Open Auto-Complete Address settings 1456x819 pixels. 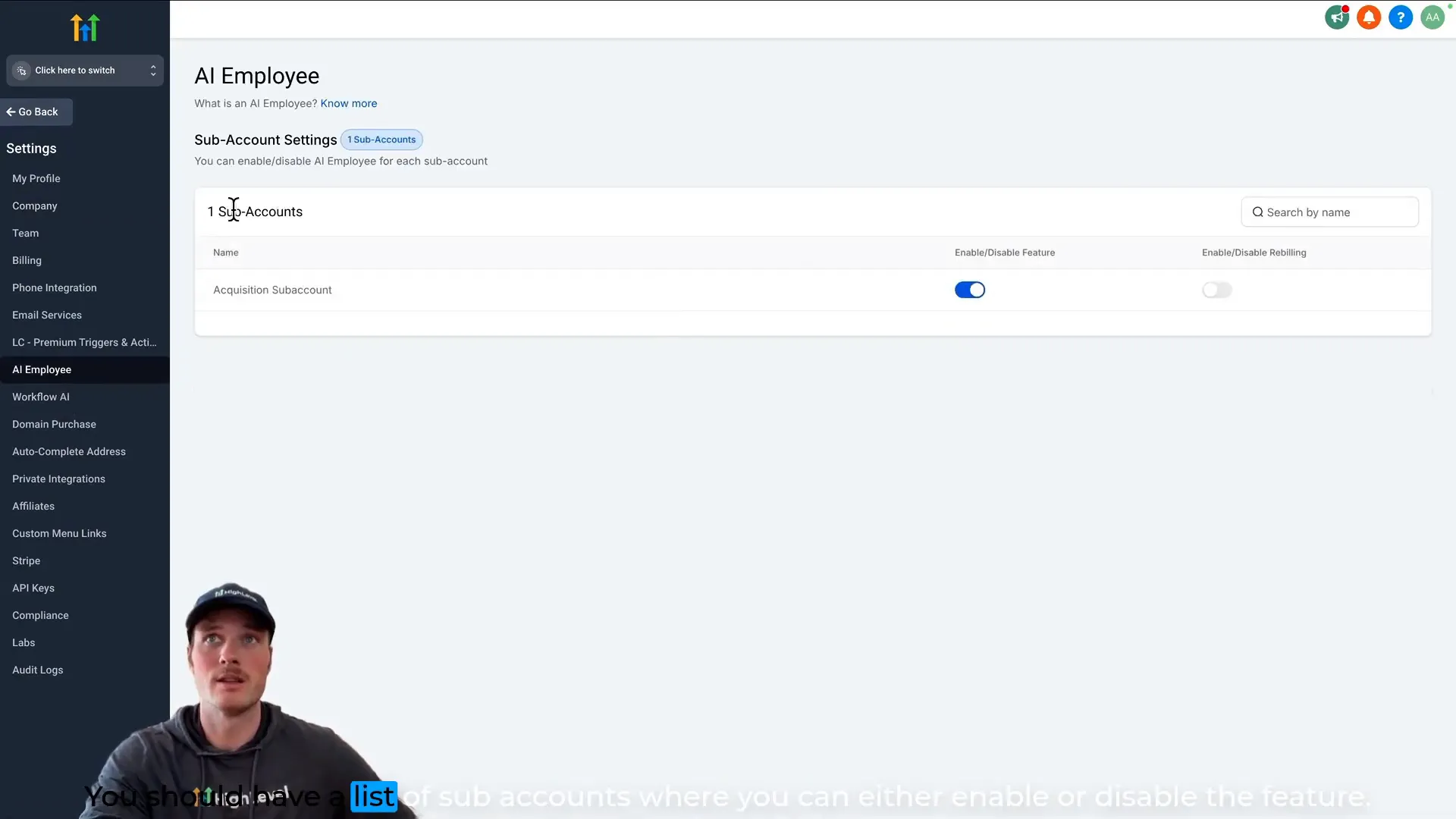coord(69,451)
